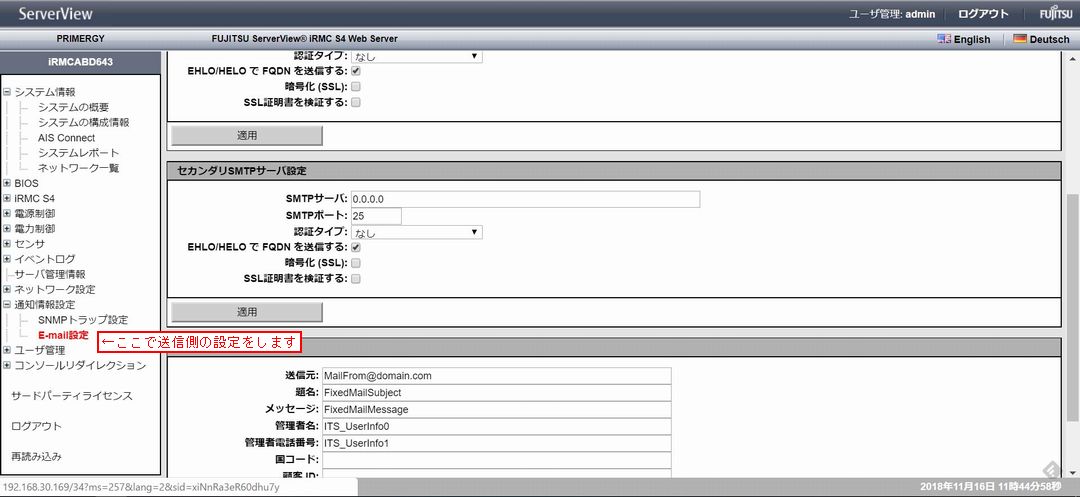Click the ログアウト link in header
The image size is (1080, 497).
[x=983, y=14]
